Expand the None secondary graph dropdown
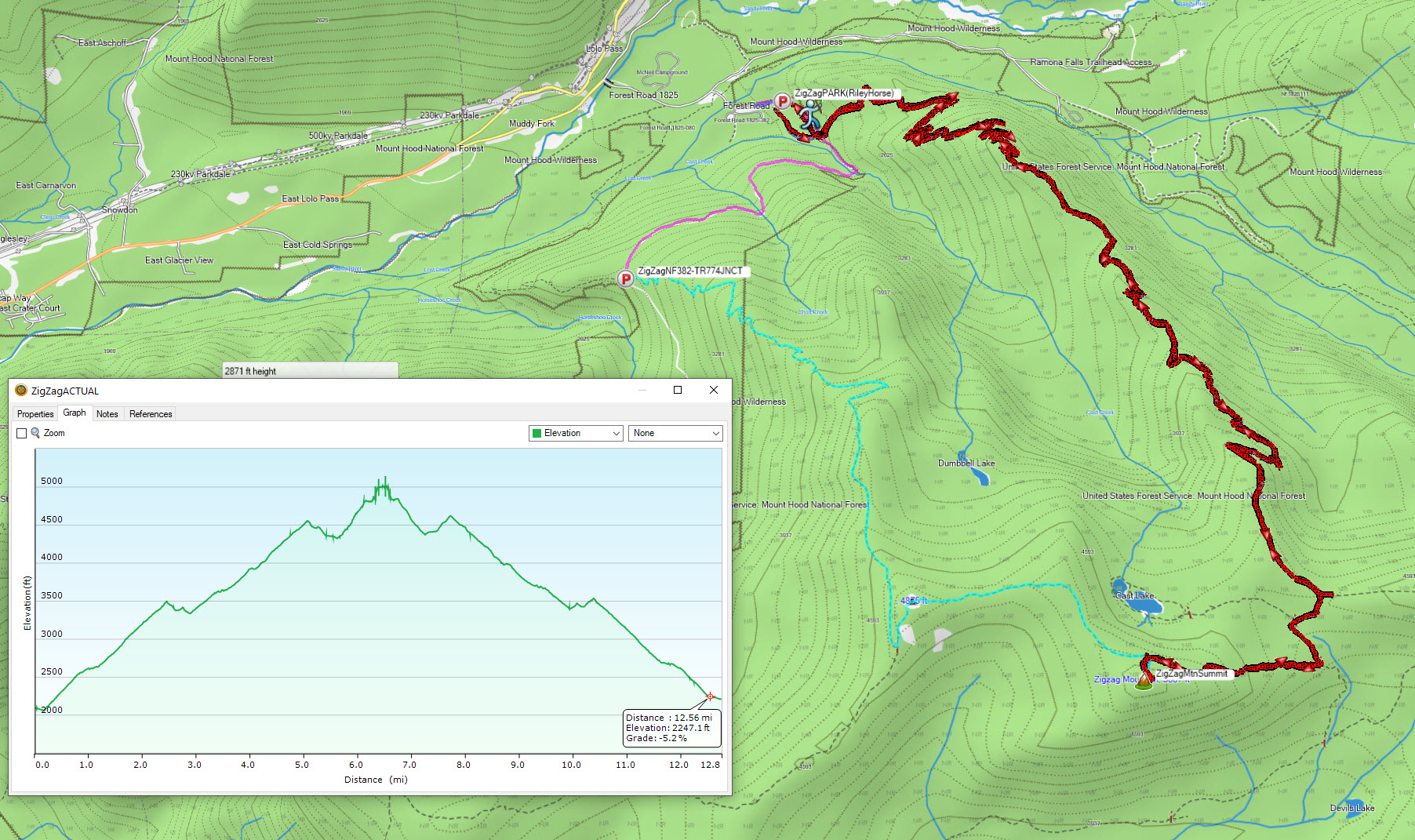1415x840 pixels. click(x=675, y=433)
